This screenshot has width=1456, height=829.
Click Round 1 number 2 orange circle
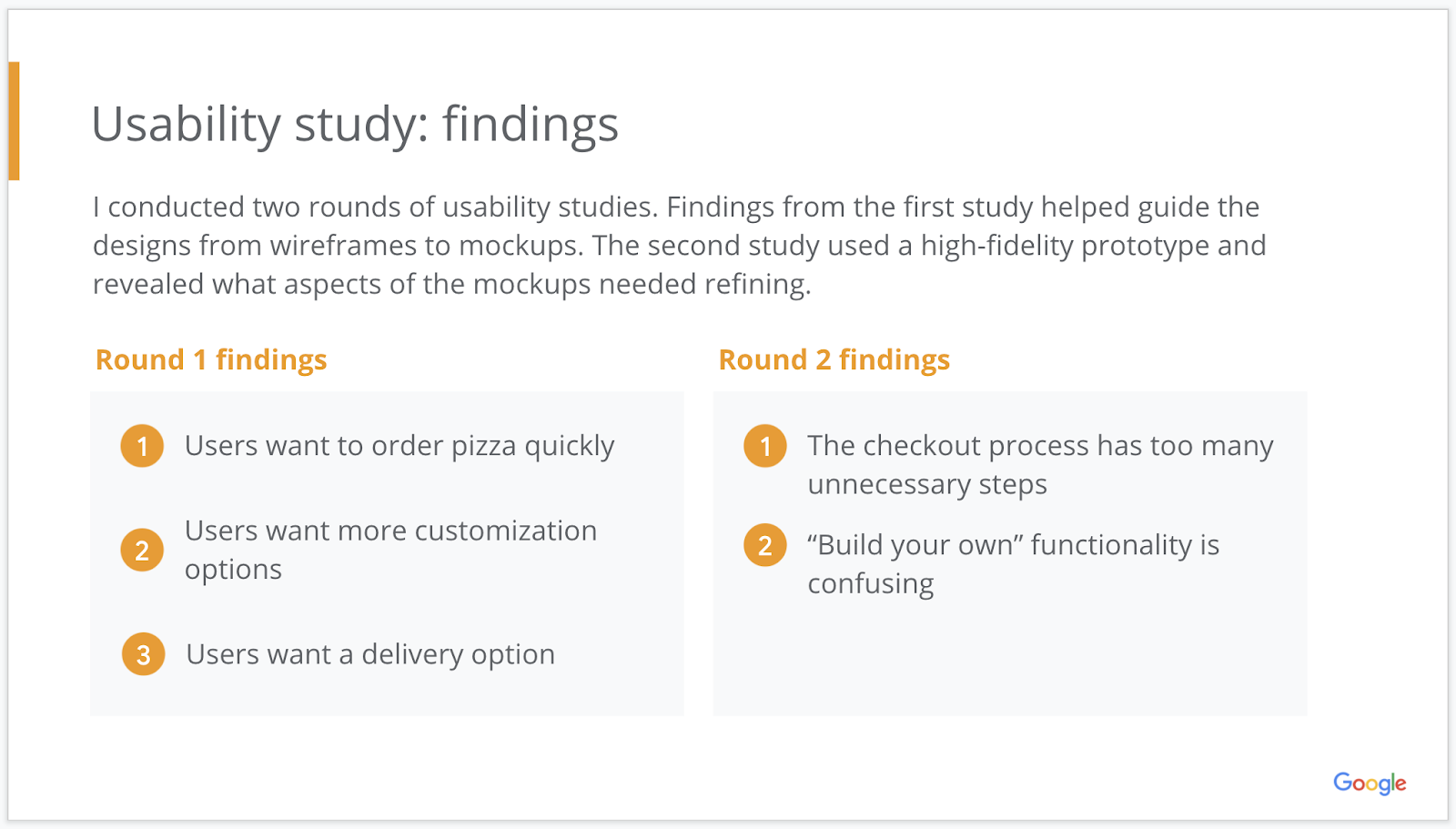[x=142, y=551]
